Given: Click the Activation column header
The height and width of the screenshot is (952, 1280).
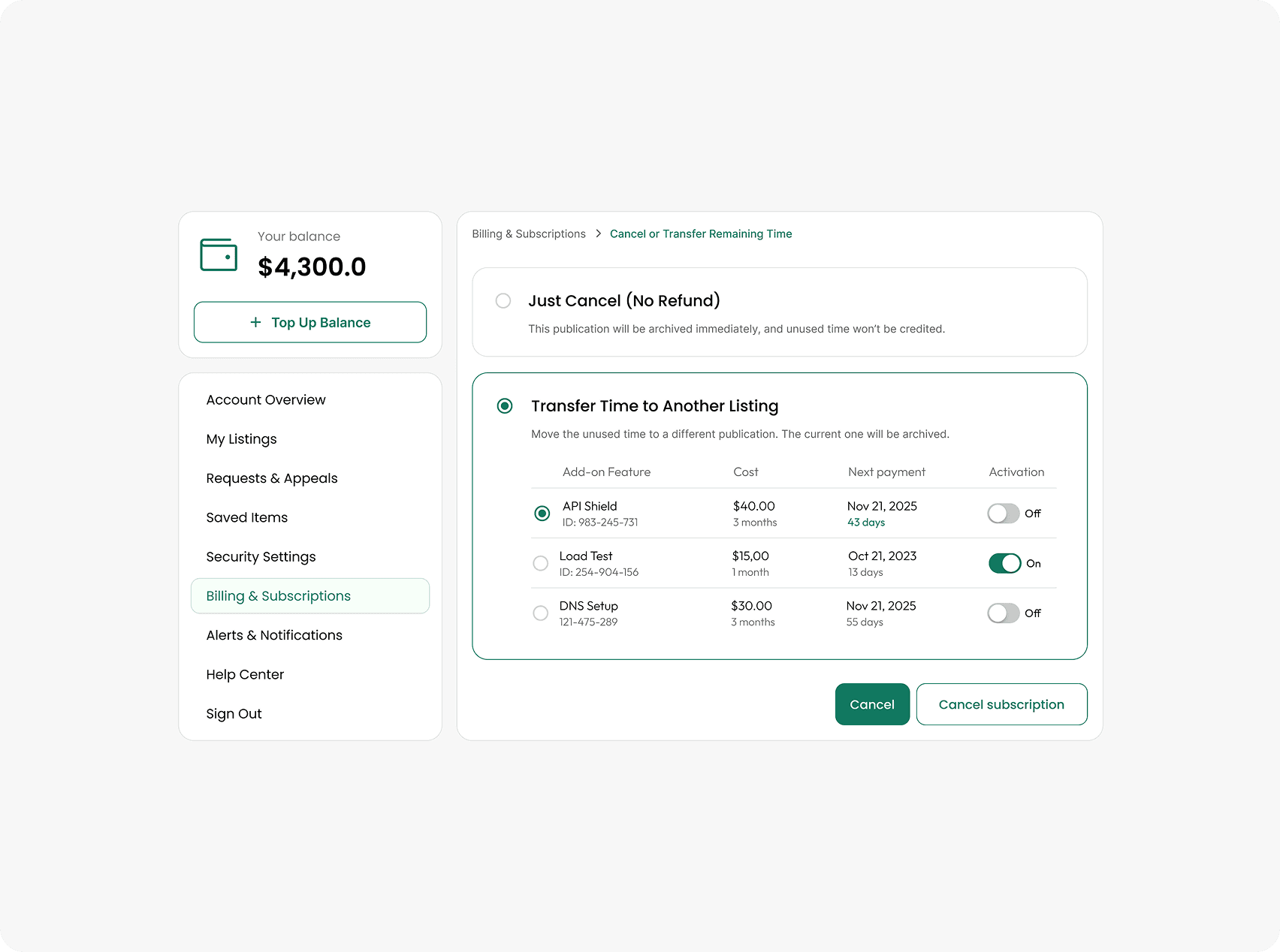Looking at the screenshot, I should [x=1016, y=472].
